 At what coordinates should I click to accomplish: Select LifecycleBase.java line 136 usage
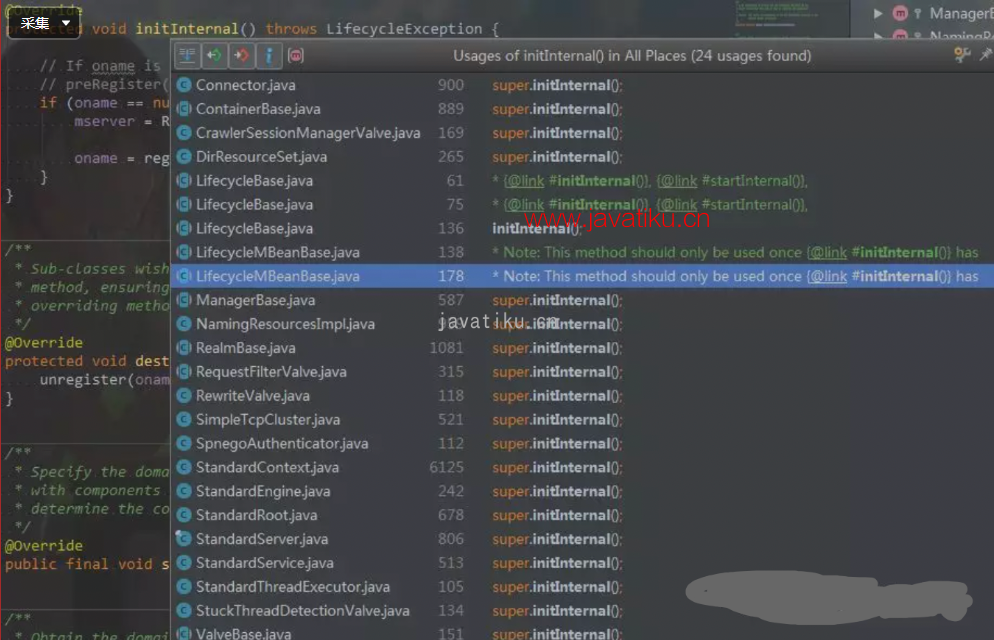(x=582, y=228)
